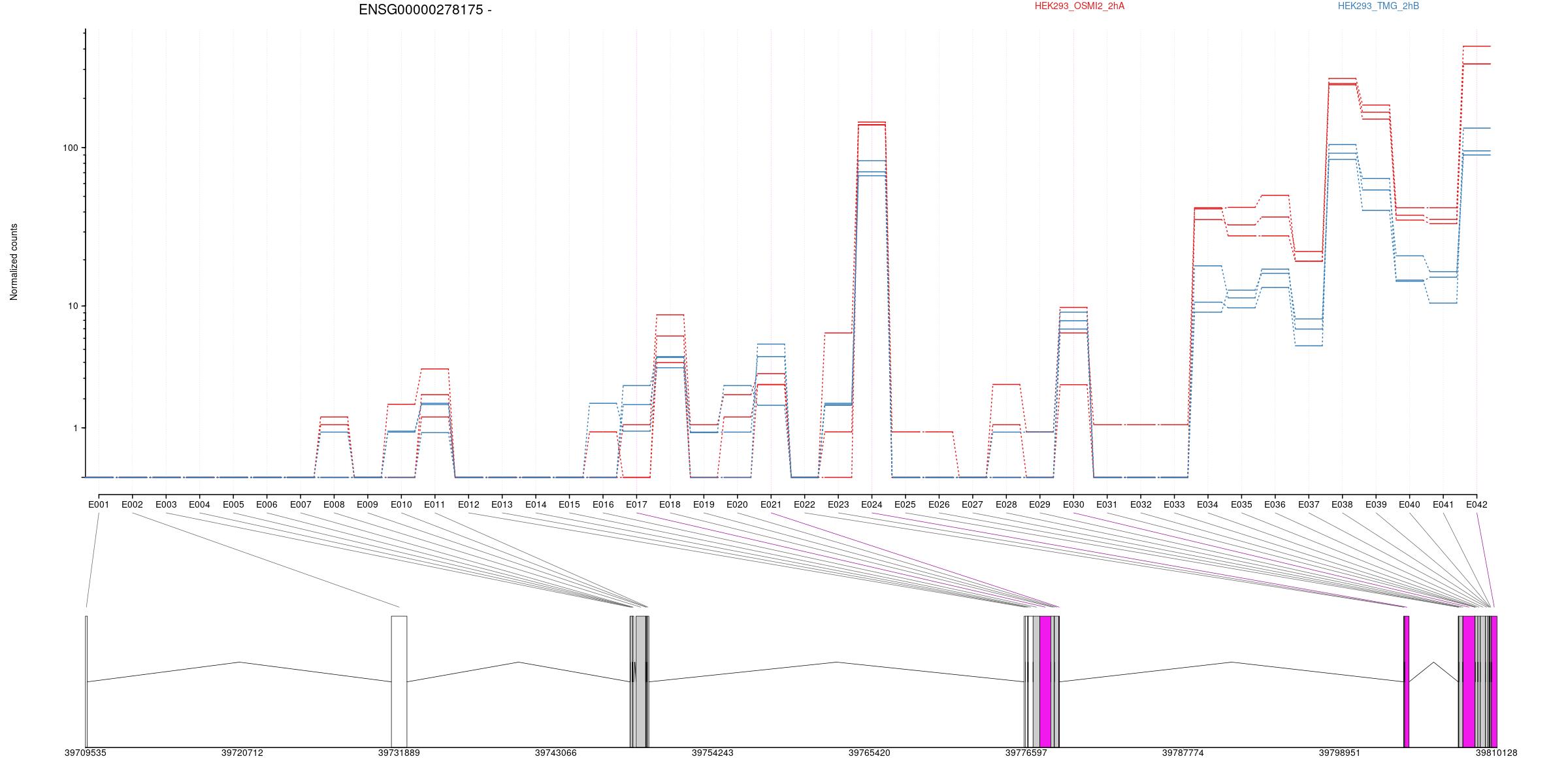Click the white exon box near 39731889
The image size is (1568, 784).
(x=399, y=681)
